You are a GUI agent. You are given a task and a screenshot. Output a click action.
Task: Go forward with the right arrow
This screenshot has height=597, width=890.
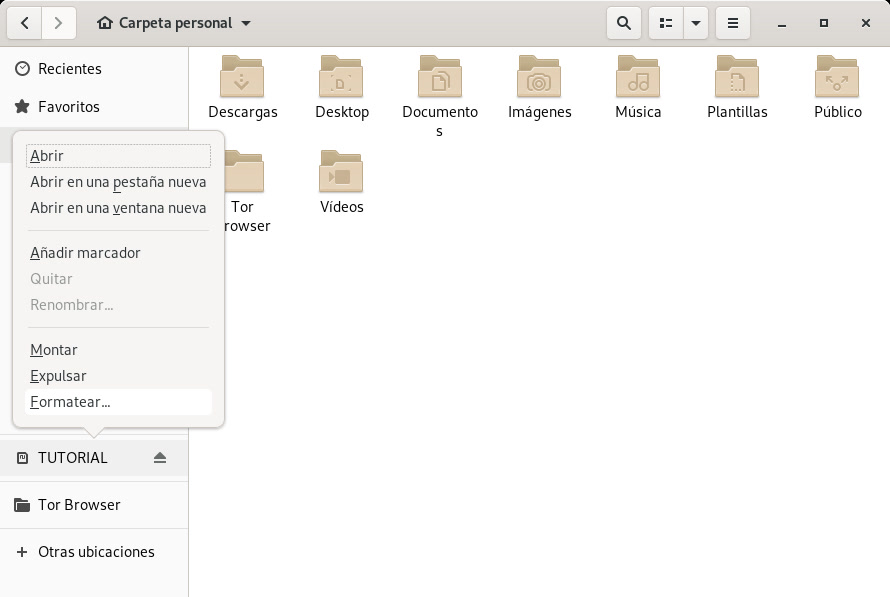(59, 23)
